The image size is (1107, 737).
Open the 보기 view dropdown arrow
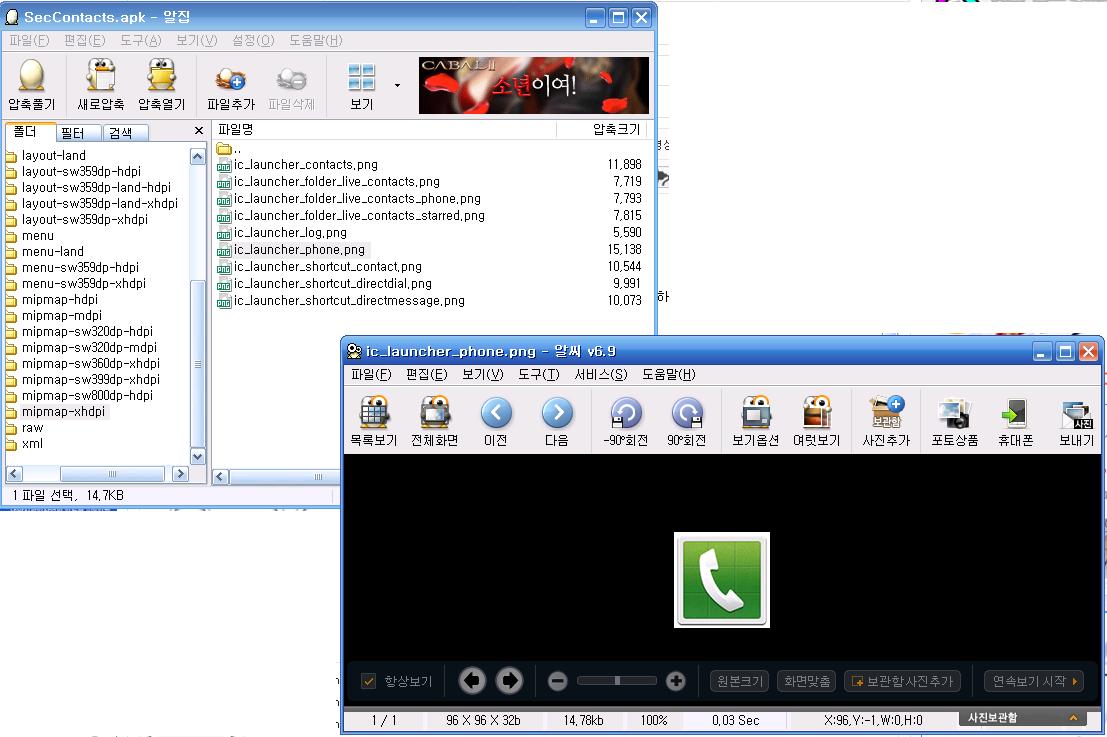pos(397,85)
